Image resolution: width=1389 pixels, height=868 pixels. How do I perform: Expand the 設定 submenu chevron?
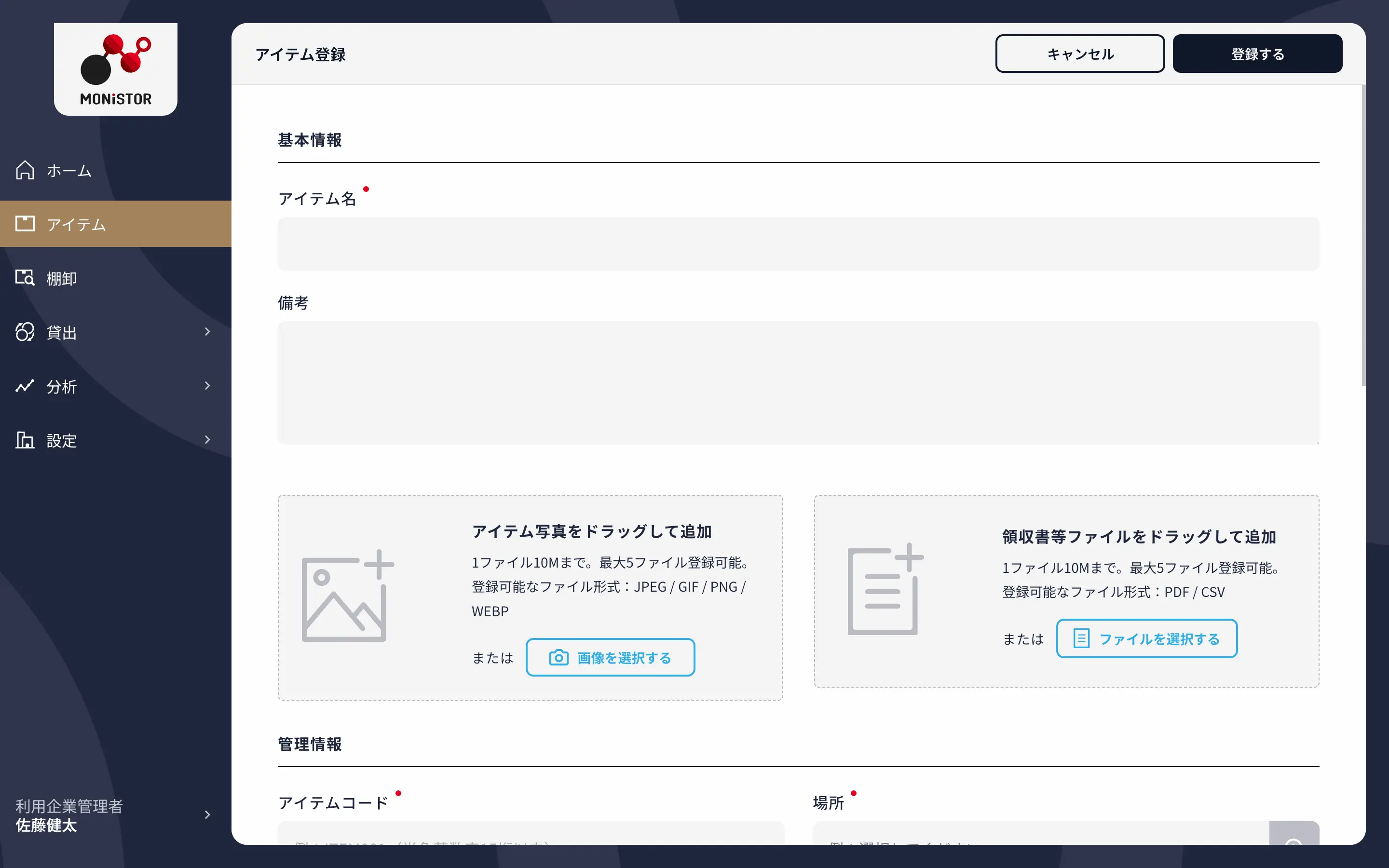207,440
